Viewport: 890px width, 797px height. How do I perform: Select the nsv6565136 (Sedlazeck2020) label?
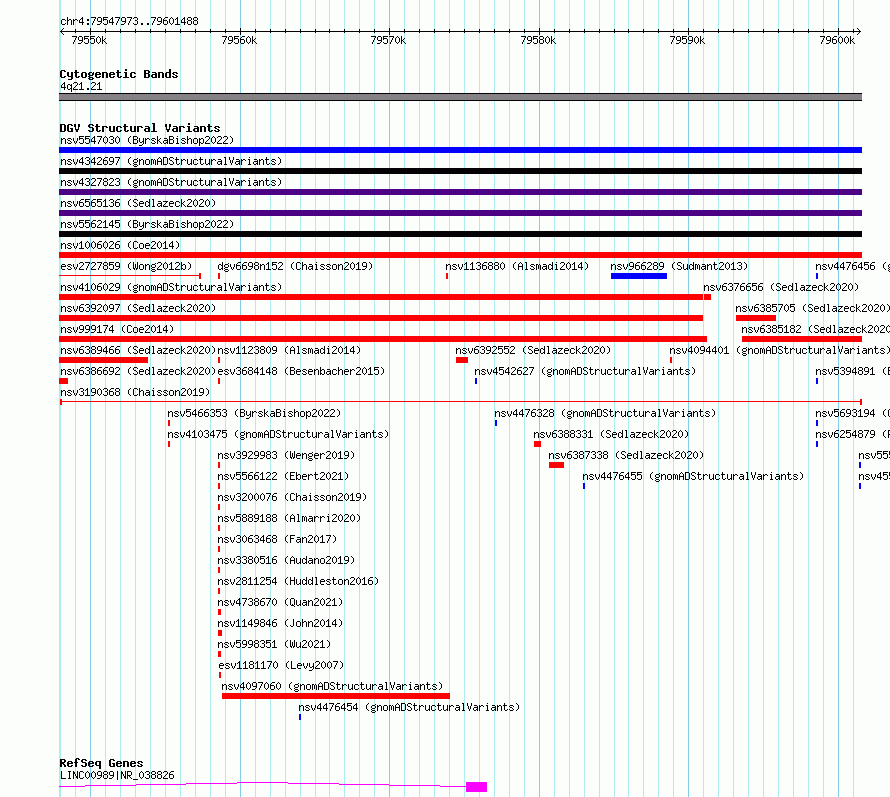pos(138,203)
